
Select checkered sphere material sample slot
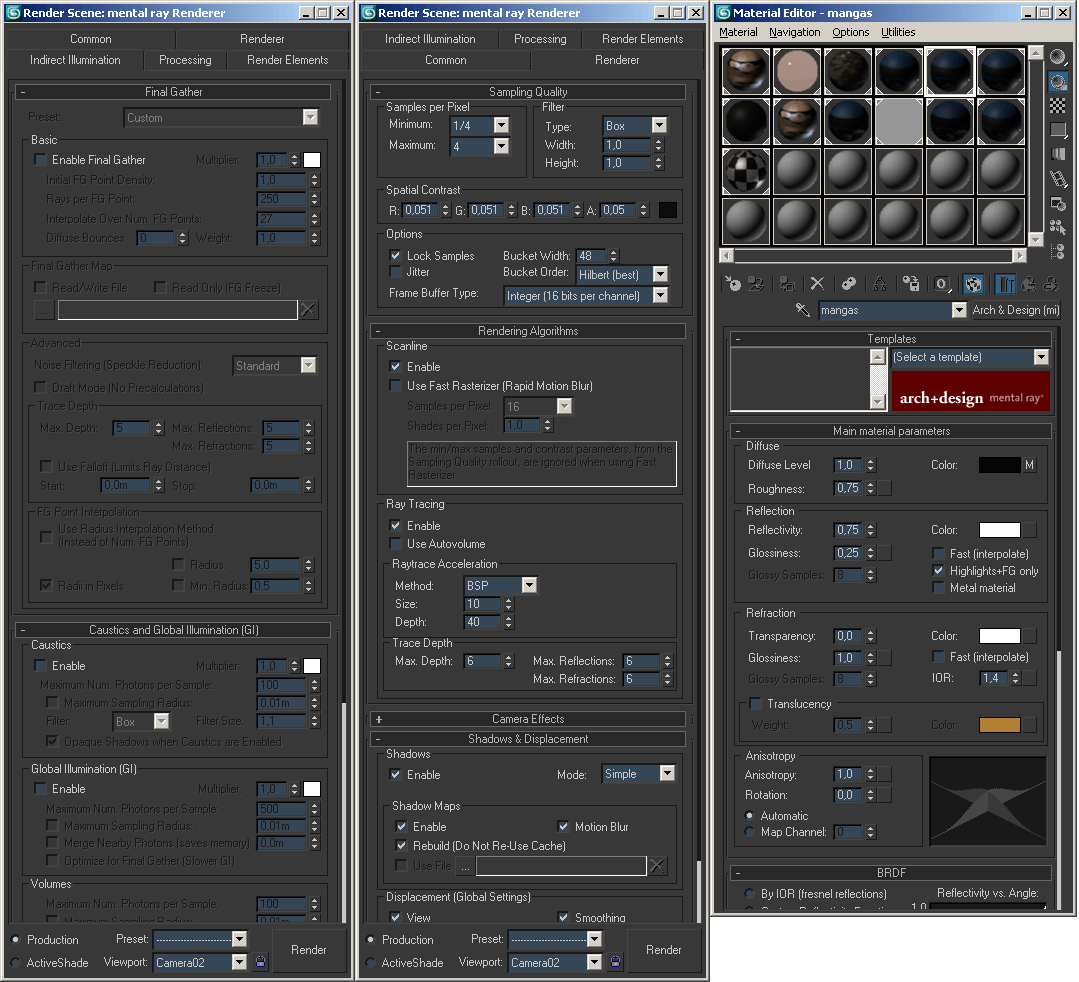tap(746, 171)
